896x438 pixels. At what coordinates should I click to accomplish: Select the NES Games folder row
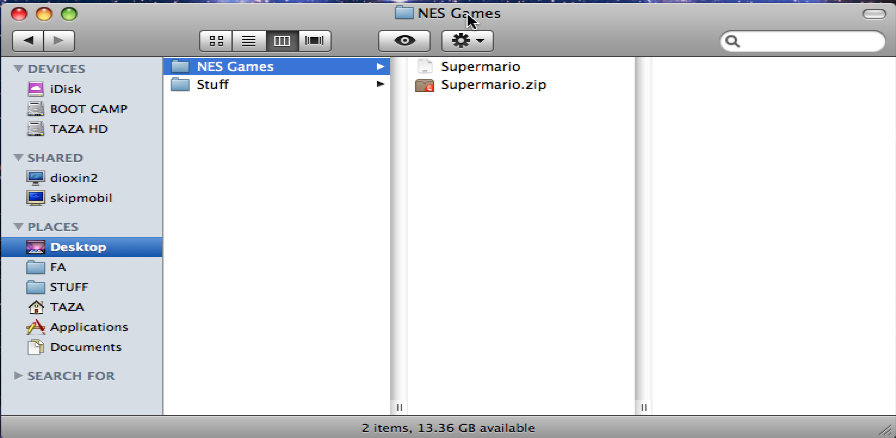(277, 66)
